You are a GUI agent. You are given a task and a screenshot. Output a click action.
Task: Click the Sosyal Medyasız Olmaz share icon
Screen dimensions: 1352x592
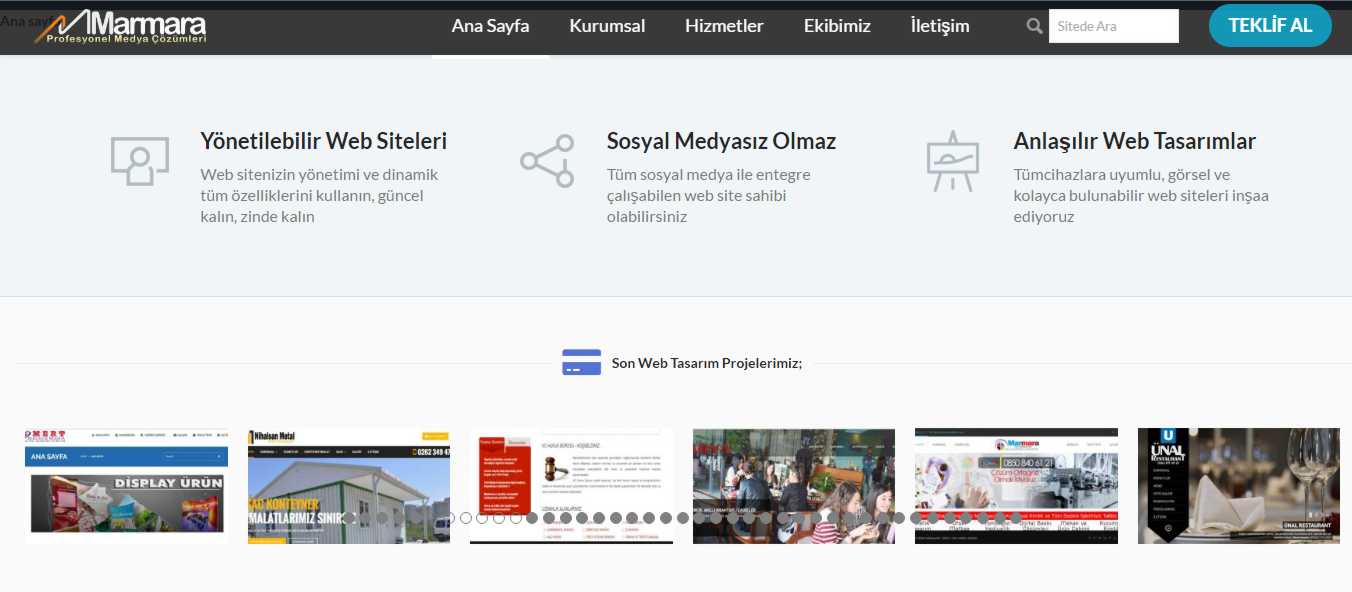(547, 161)
